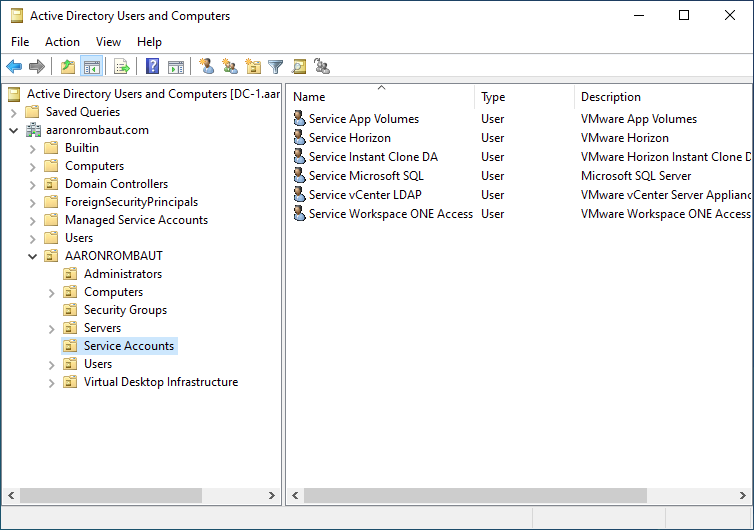The width and height of the screenshot is (754, 530).
Task: Open Help with the question mark icon
Action: [x=153, y=67]
